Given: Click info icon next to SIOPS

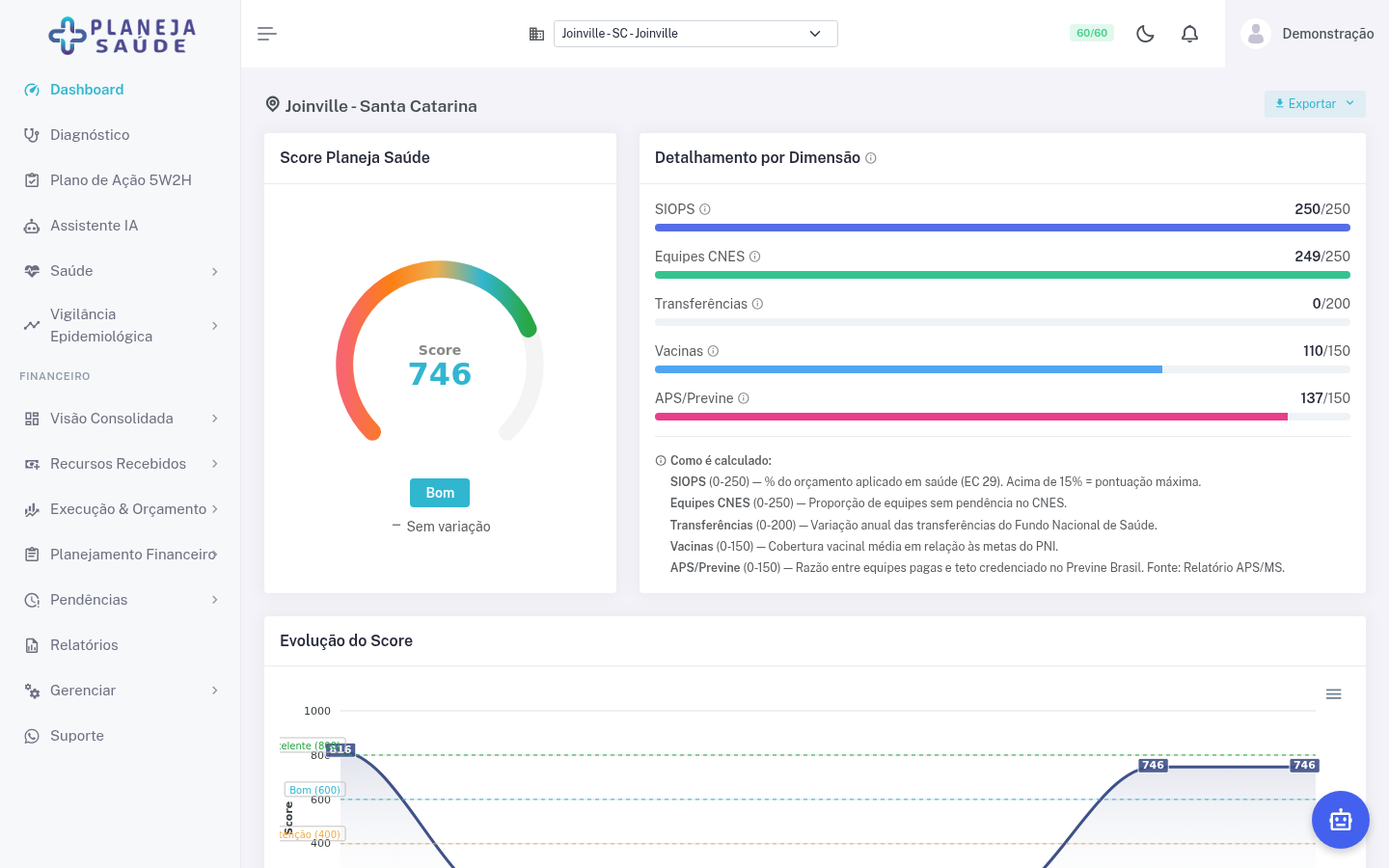Looking at the screenshot, I should (x=705, y=209).
